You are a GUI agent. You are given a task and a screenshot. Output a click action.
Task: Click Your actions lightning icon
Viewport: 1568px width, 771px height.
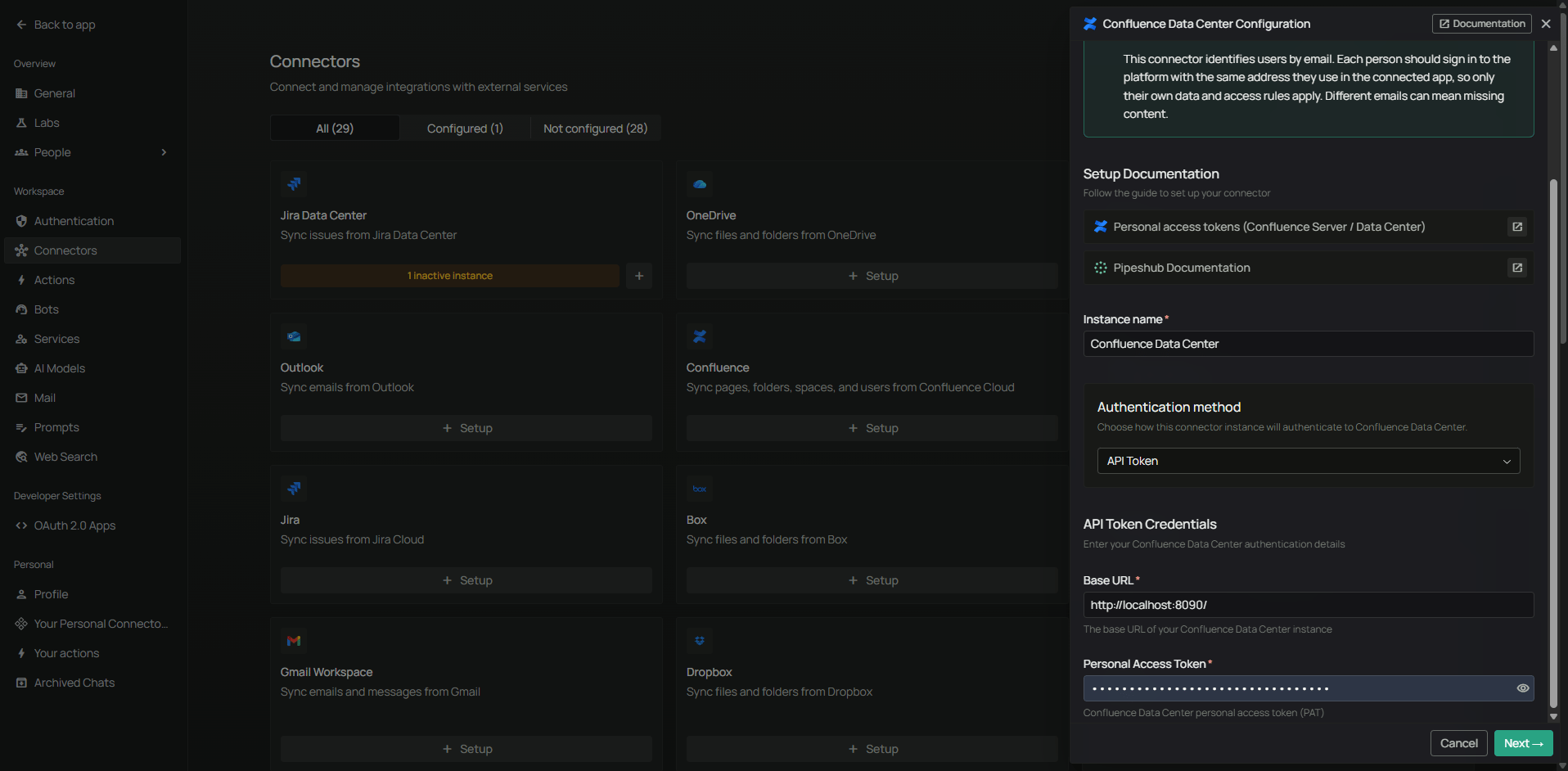(x=21, y=653)
